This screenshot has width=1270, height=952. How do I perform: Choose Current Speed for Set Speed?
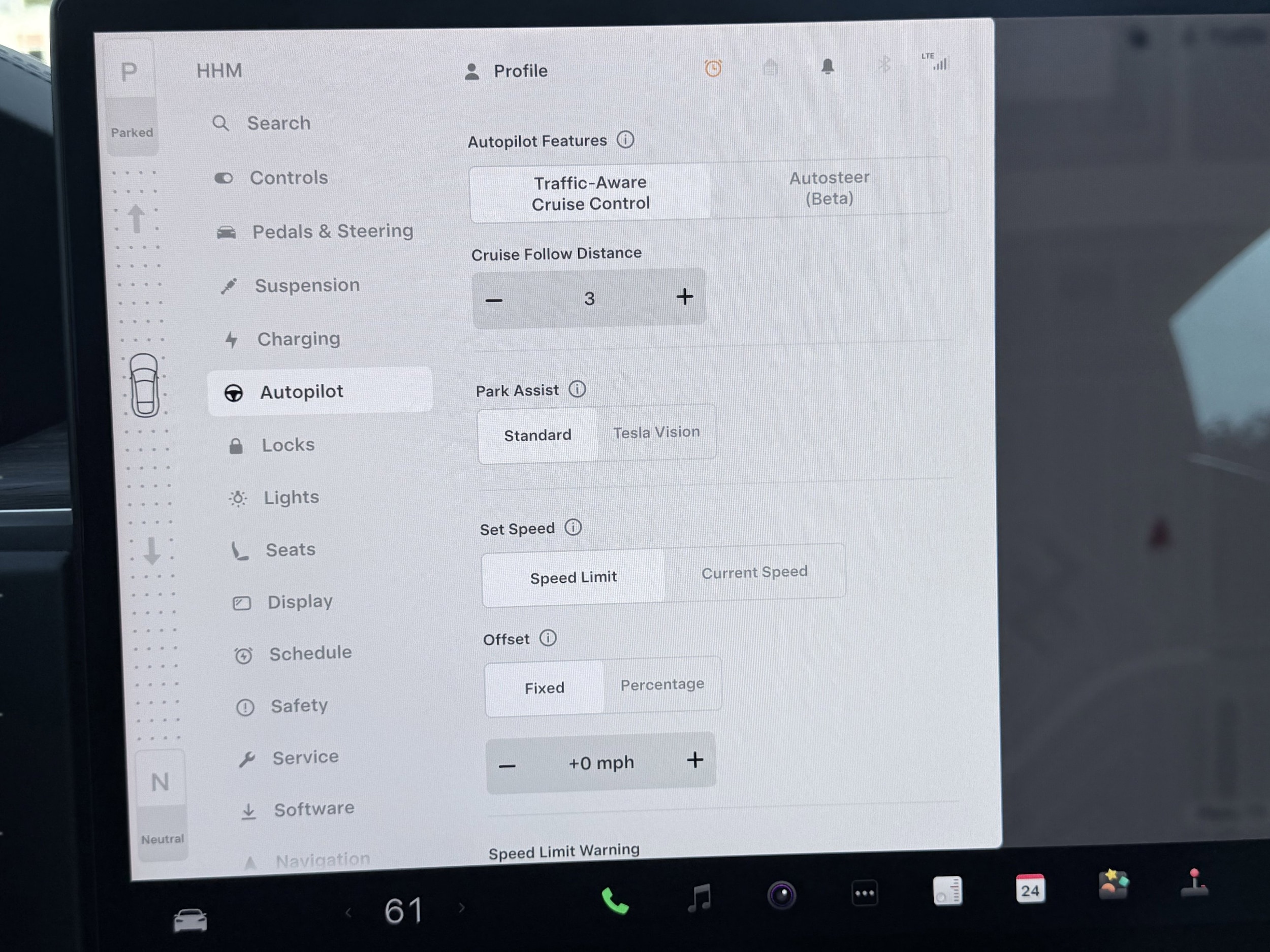coord(754,572)
